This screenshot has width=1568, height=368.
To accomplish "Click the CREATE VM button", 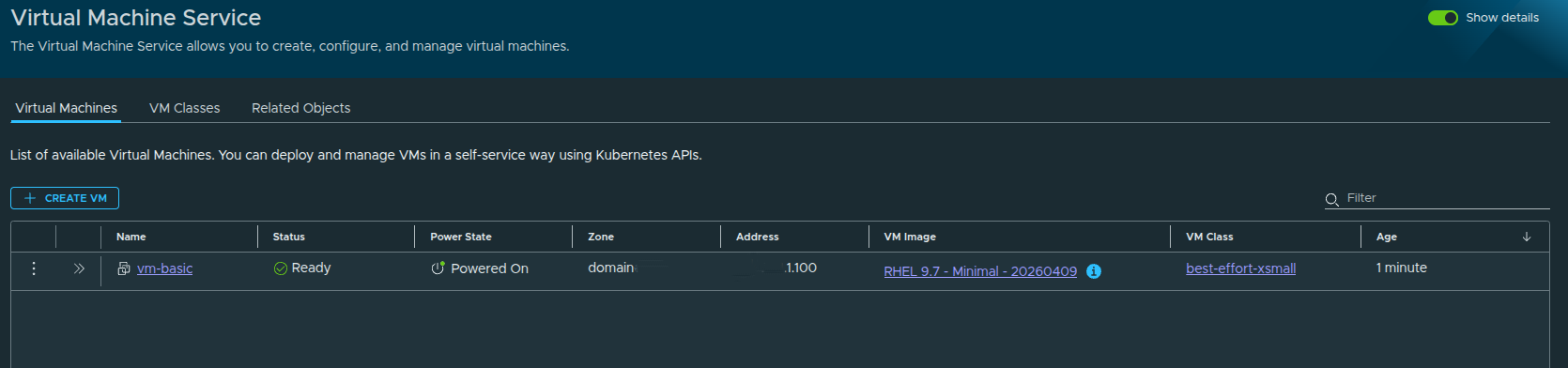I will pyautogui.click(x=65, y=198).
